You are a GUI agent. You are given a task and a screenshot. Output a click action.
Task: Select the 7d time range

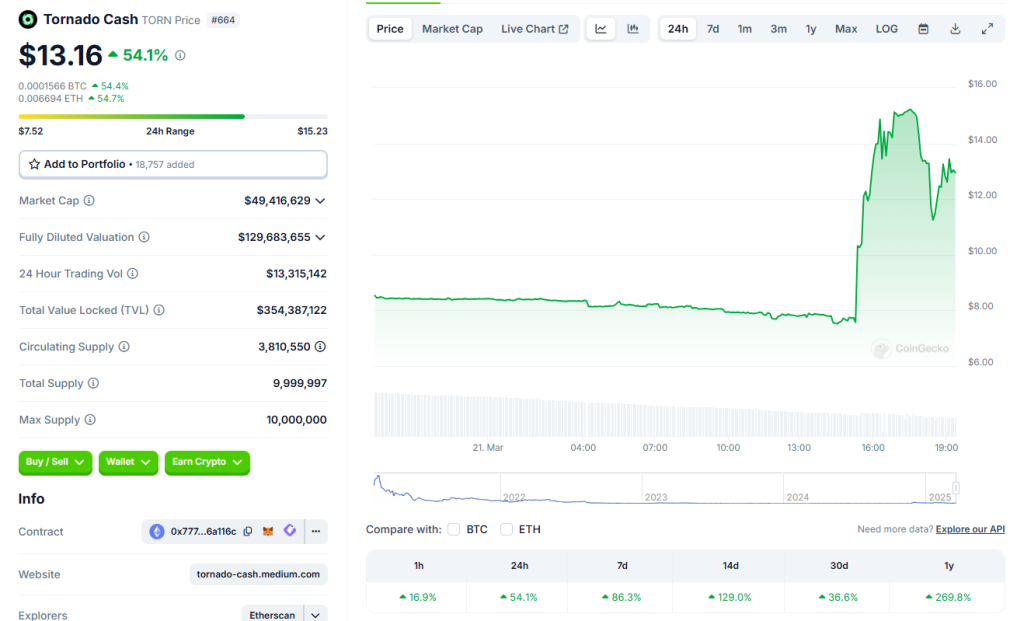point(712,29)
